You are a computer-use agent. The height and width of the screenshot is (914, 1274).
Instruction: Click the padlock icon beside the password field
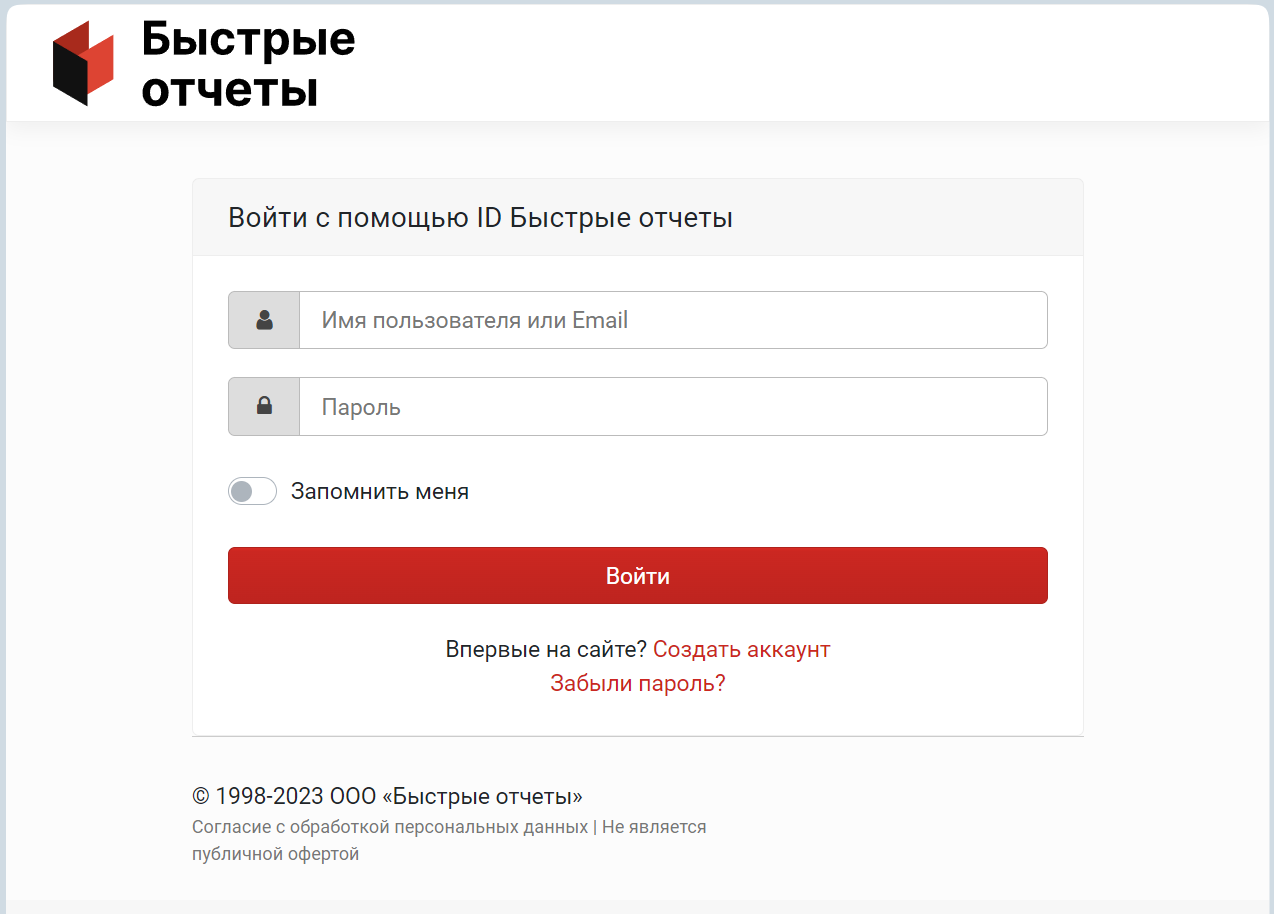pos(264,406)
